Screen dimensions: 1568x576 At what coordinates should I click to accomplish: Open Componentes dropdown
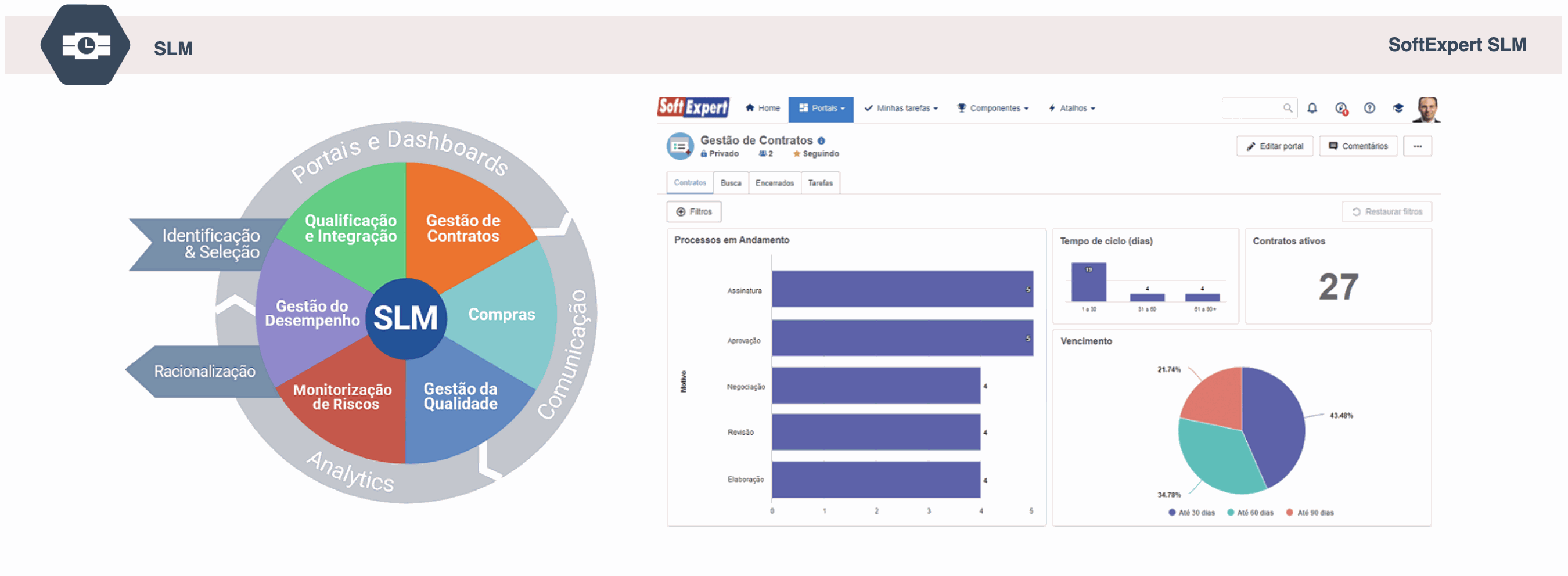coord(993,109)
